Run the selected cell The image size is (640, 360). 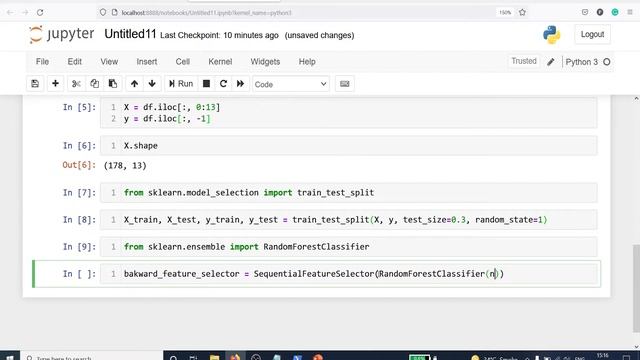click(181, 84)
